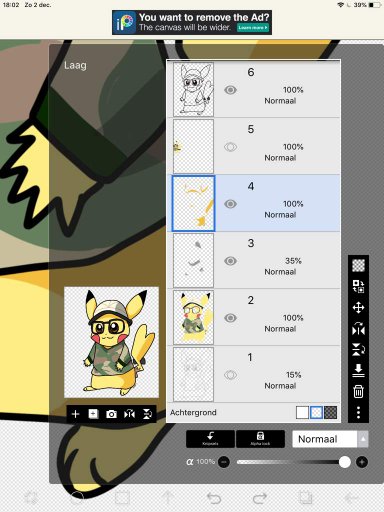Hide layer 6 with eye icon
384x512 pixels.
tap(230, 90)
